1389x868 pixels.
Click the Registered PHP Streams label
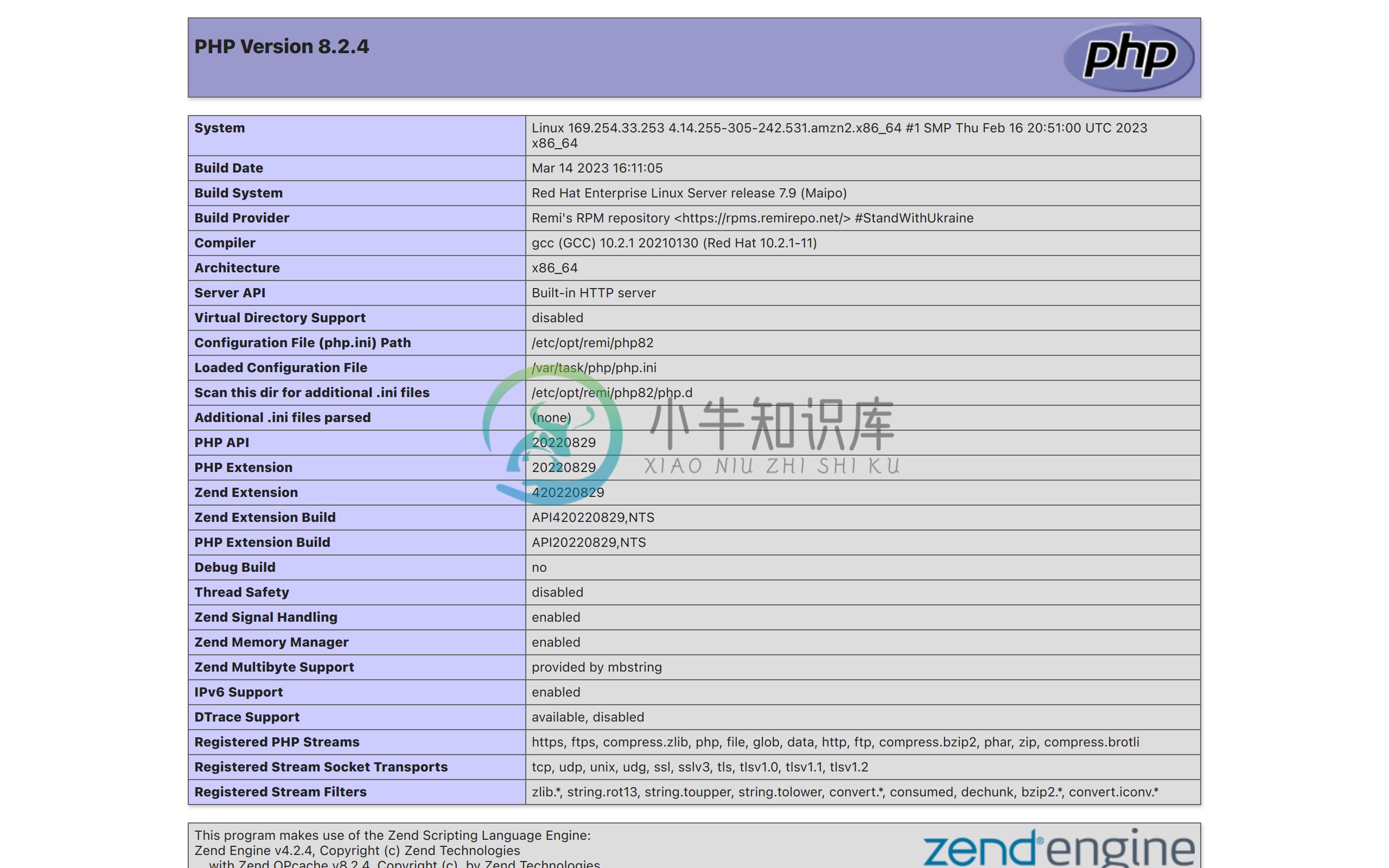(x=277, y=742)
